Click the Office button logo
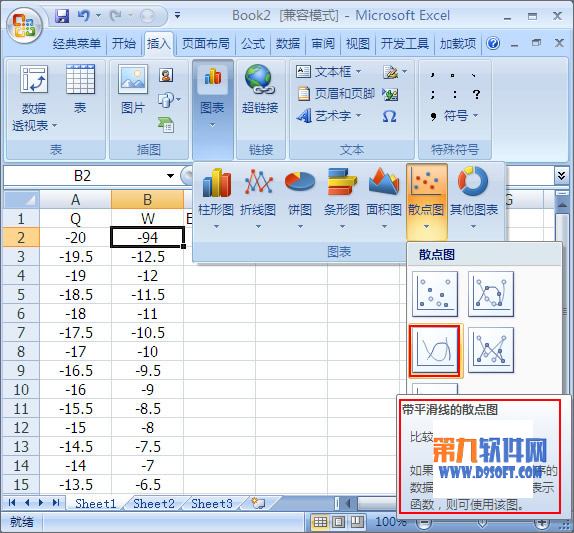Viewport: 574px width, 533px height. pos(24,26)
